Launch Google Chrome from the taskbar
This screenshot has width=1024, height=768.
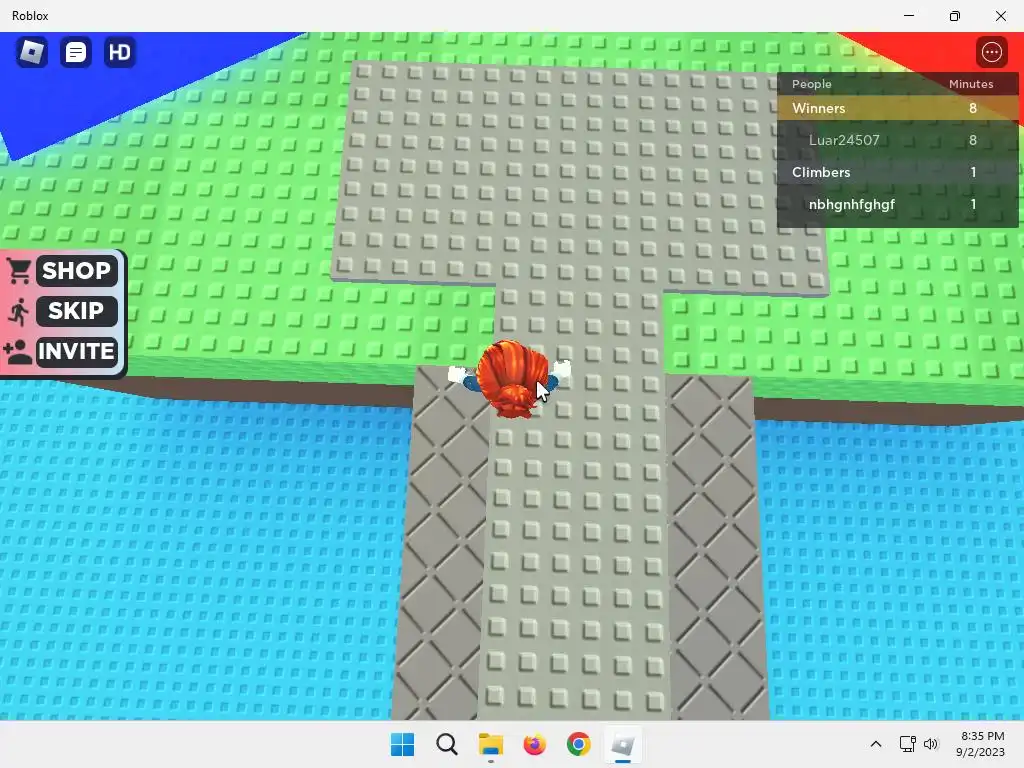coord(579,744)
